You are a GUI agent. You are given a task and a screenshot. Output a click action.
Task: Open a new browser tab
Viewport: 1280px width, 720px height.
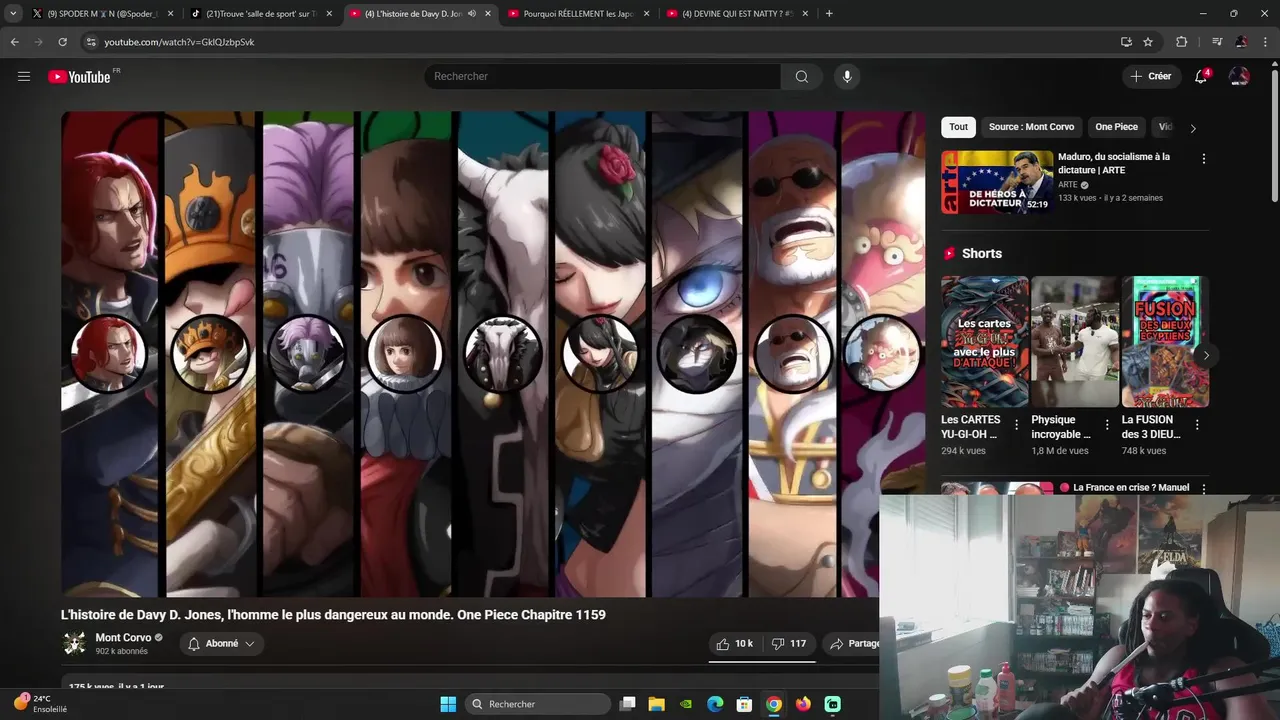(829, 14)
